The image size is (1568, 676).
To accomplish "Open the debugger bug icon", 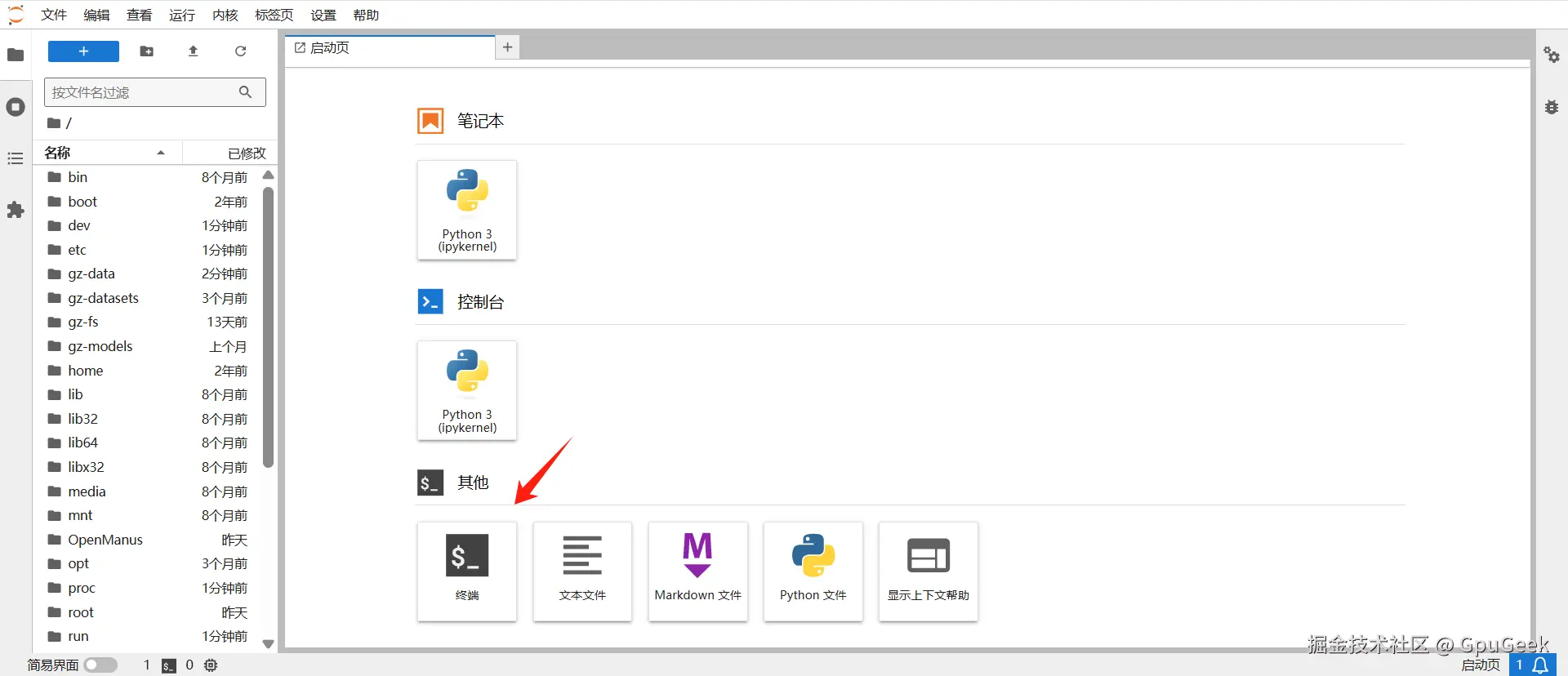I will point(1552,107).
